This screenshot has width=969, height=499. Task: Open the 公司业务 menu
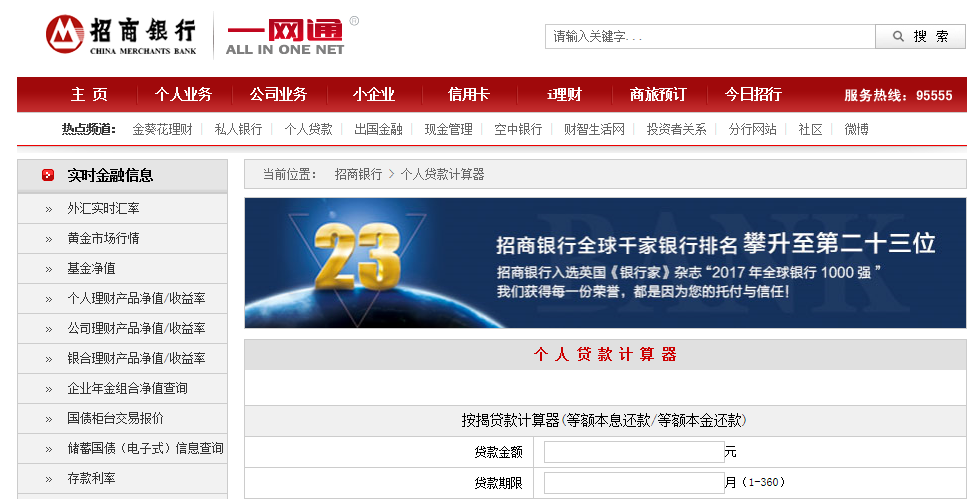tap(279, 95)
